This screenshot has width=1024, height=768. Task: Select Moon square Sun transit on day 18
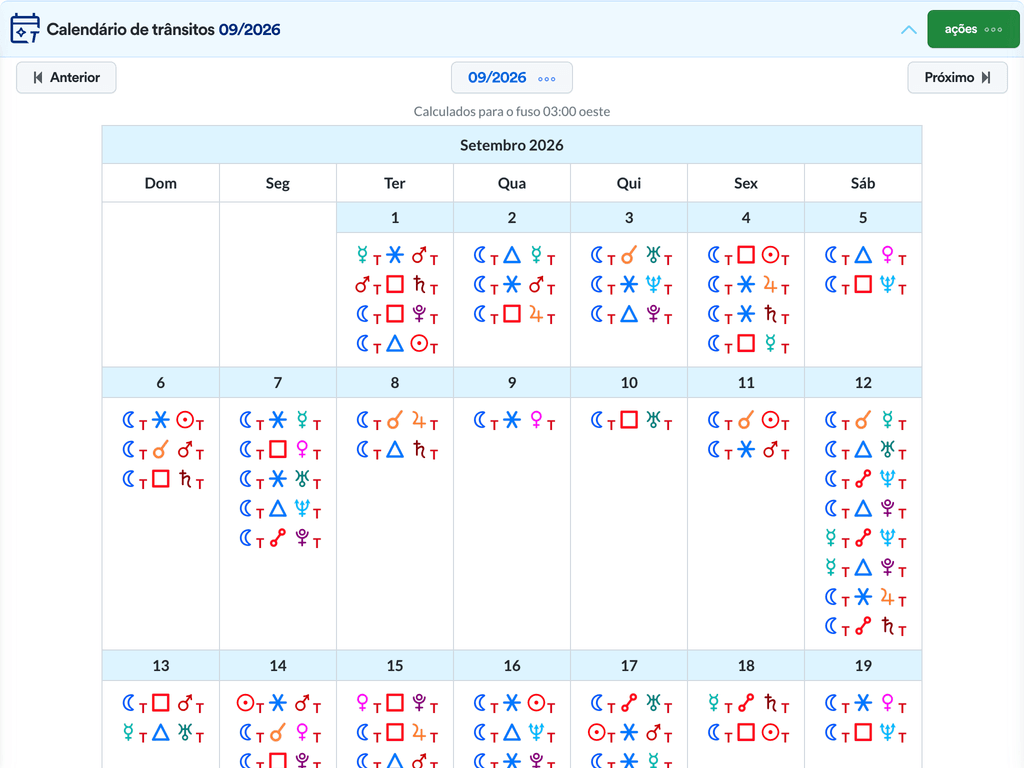tap(748, 733)
